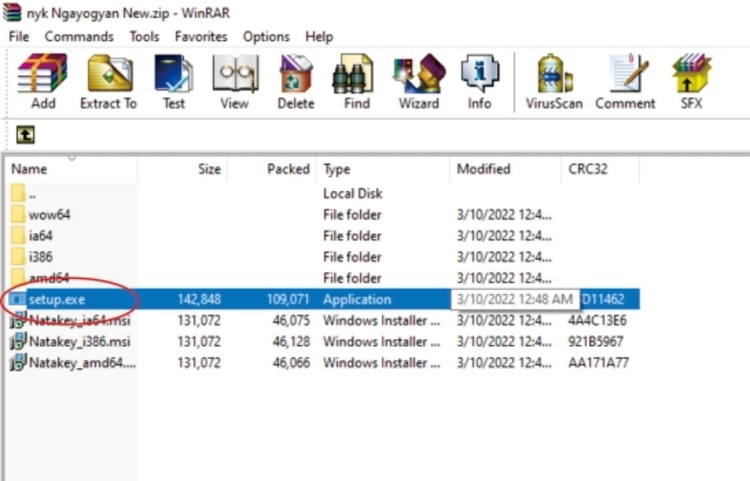Click the Natakey_ia64.msi file name
Image resolution: width=750 pixels, height=481 pixels.
(x=79, y=320)
